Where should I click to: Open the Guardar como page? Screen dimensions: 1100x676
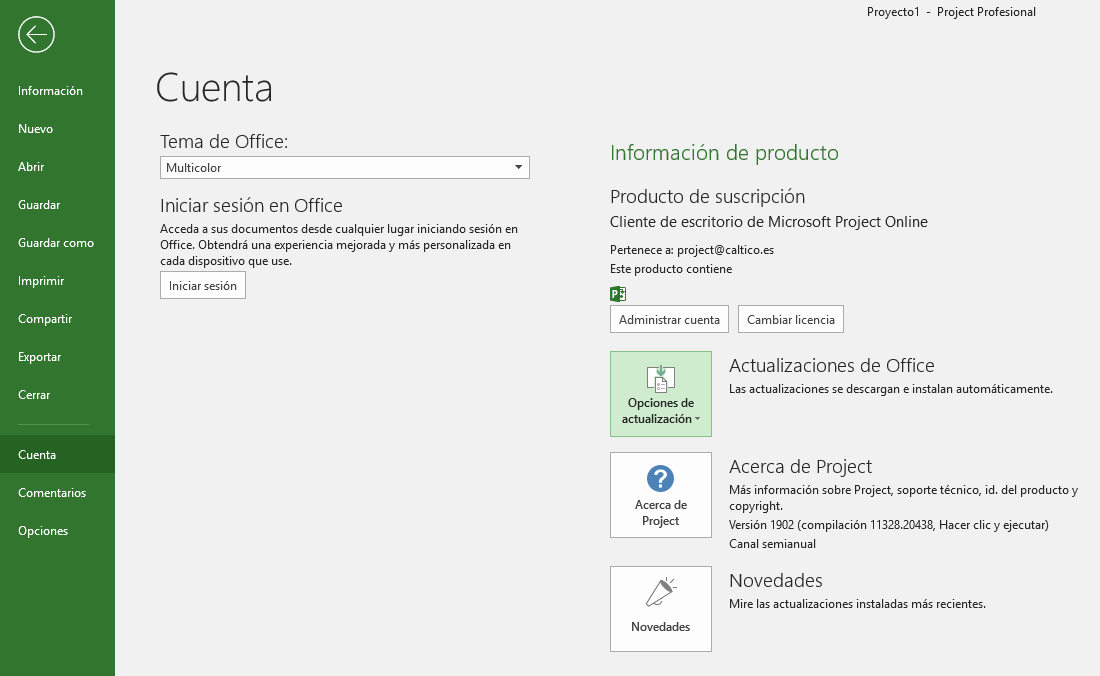[x=58, y=243]
